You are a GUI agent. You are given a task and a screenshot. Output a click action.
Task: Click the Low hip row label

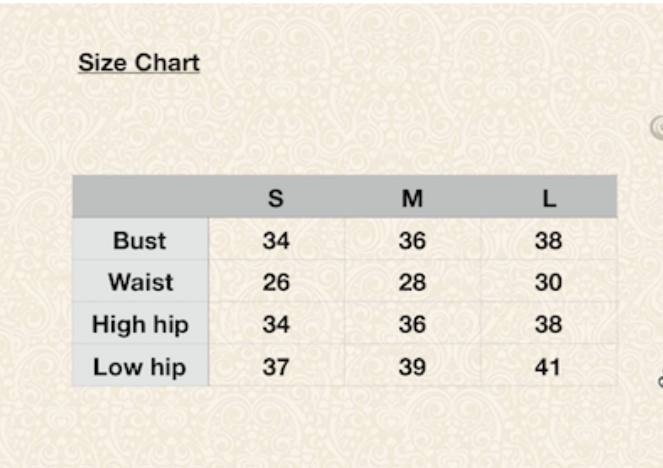140,367
